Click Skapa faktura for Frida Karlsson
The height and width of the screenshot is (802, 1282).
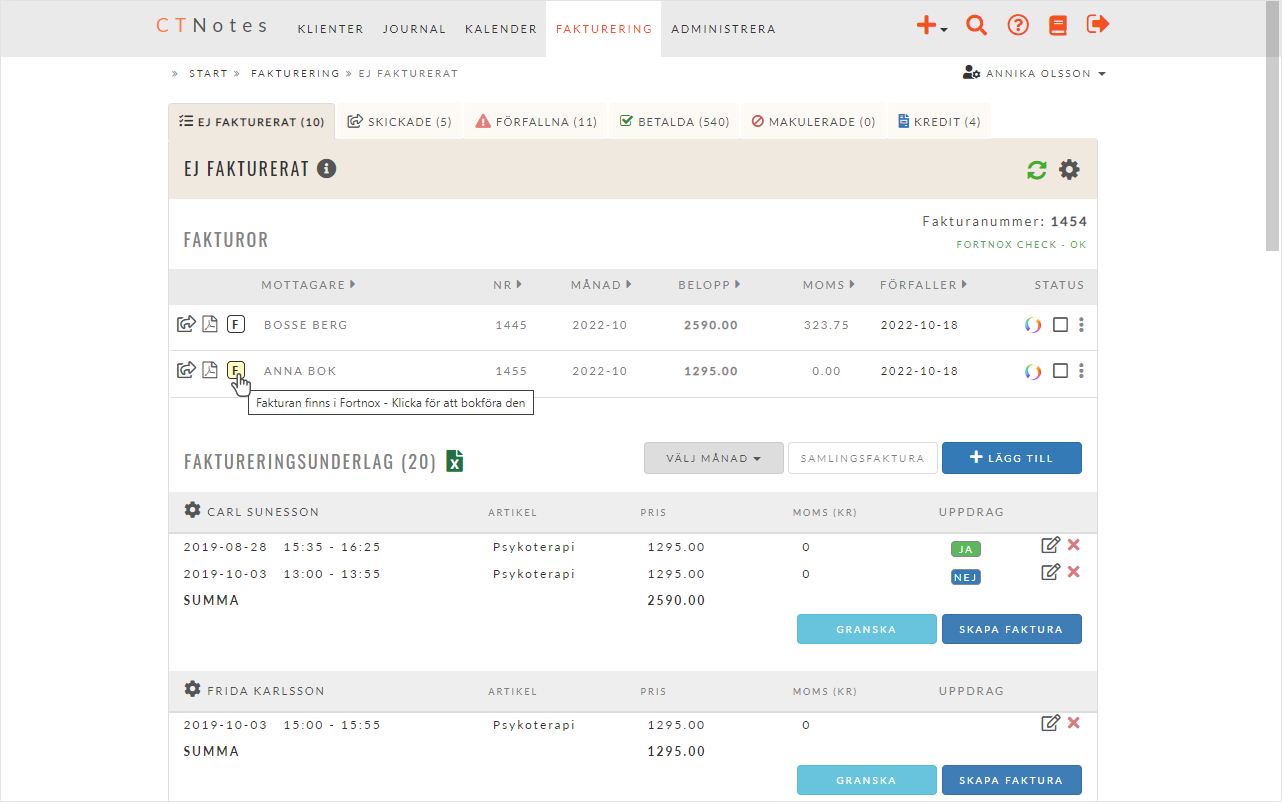pyautogui.click(x=1012, y=780)
